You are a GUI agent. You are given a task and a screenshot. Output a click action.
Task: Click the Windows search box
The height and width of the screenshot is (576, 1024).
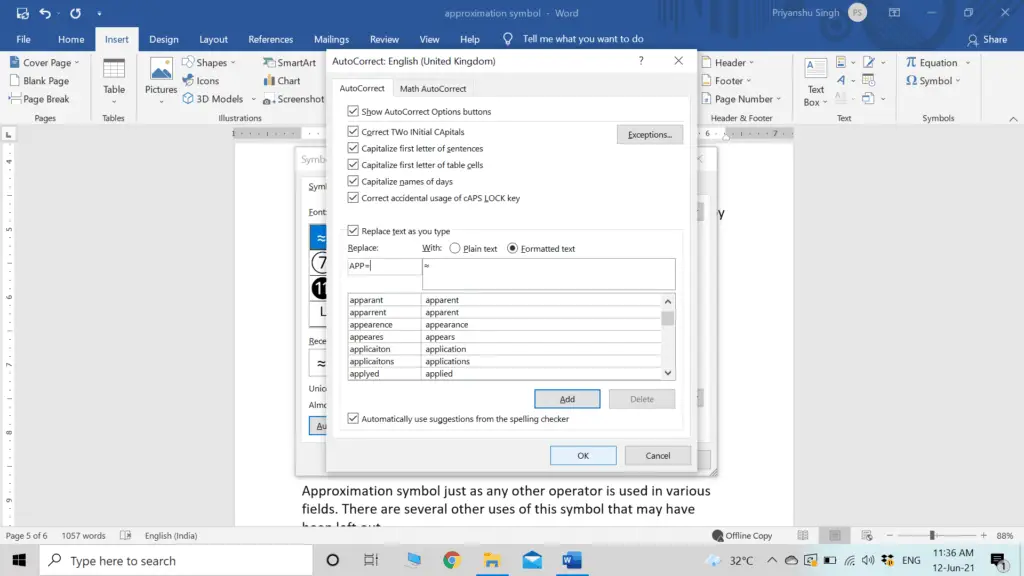[176, 560]
